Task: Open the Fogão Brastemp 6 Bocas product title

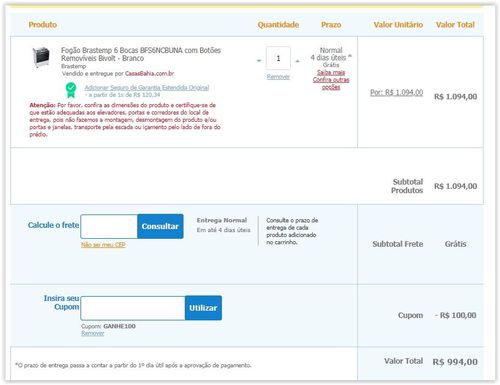Action: tap(141, 54)
